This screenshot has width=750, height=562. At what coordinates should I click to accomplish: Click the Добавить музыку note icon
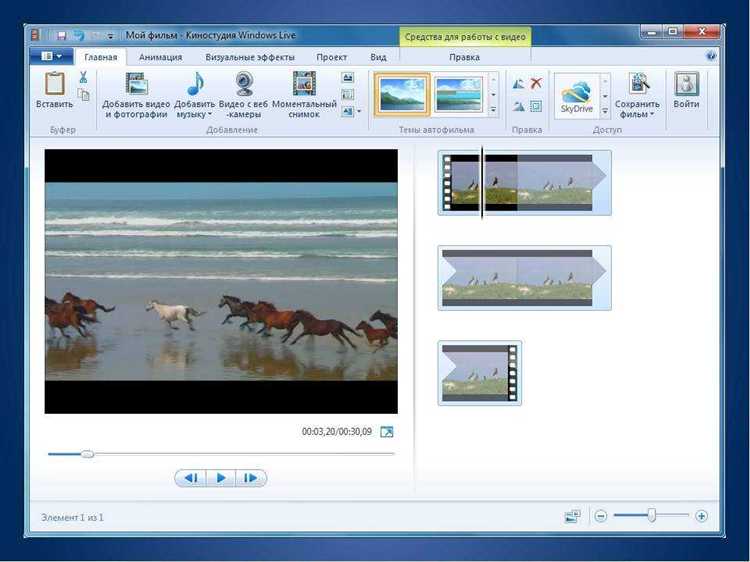coord(195,83)
